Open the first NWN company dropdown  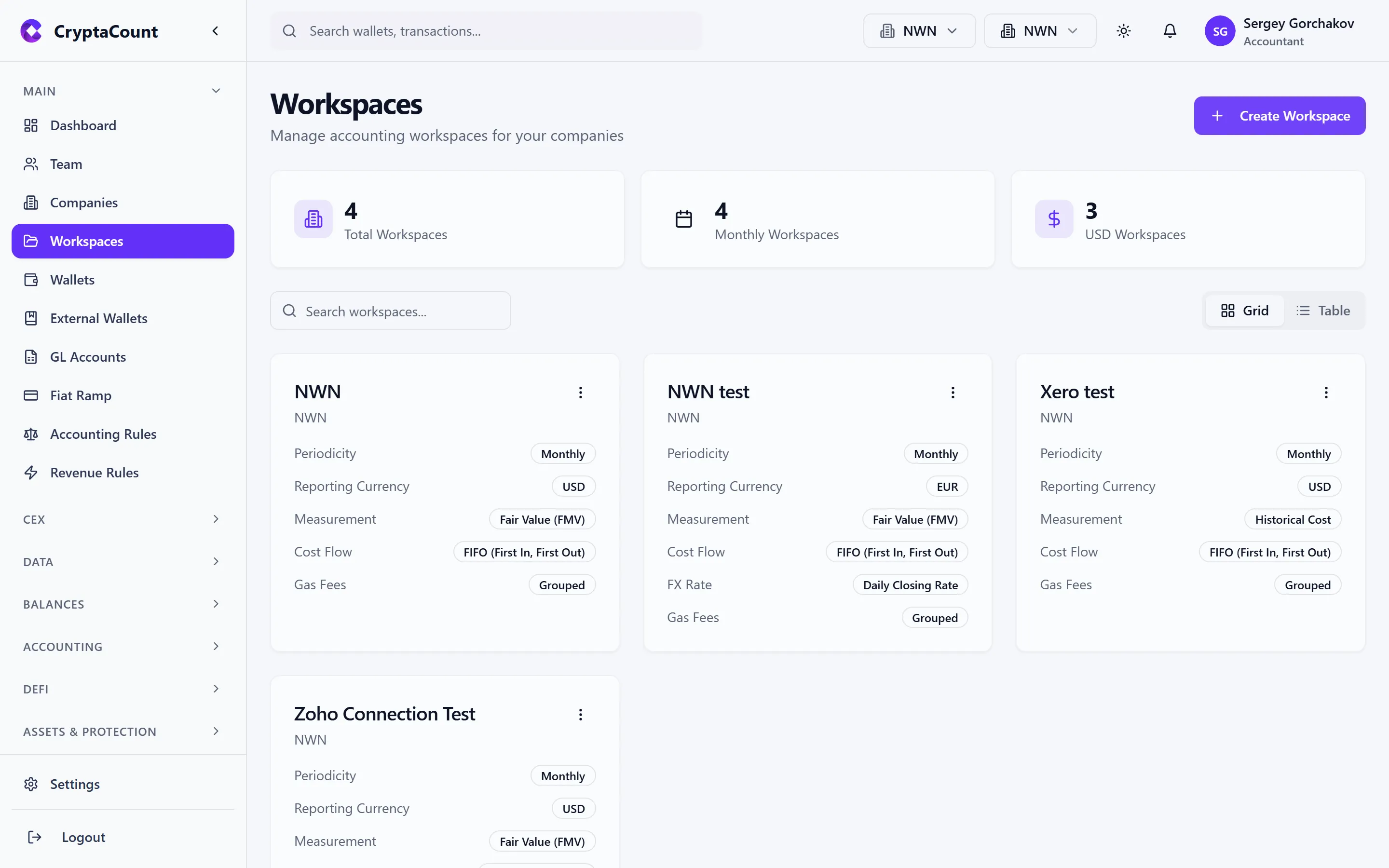(x=918, y=31)
